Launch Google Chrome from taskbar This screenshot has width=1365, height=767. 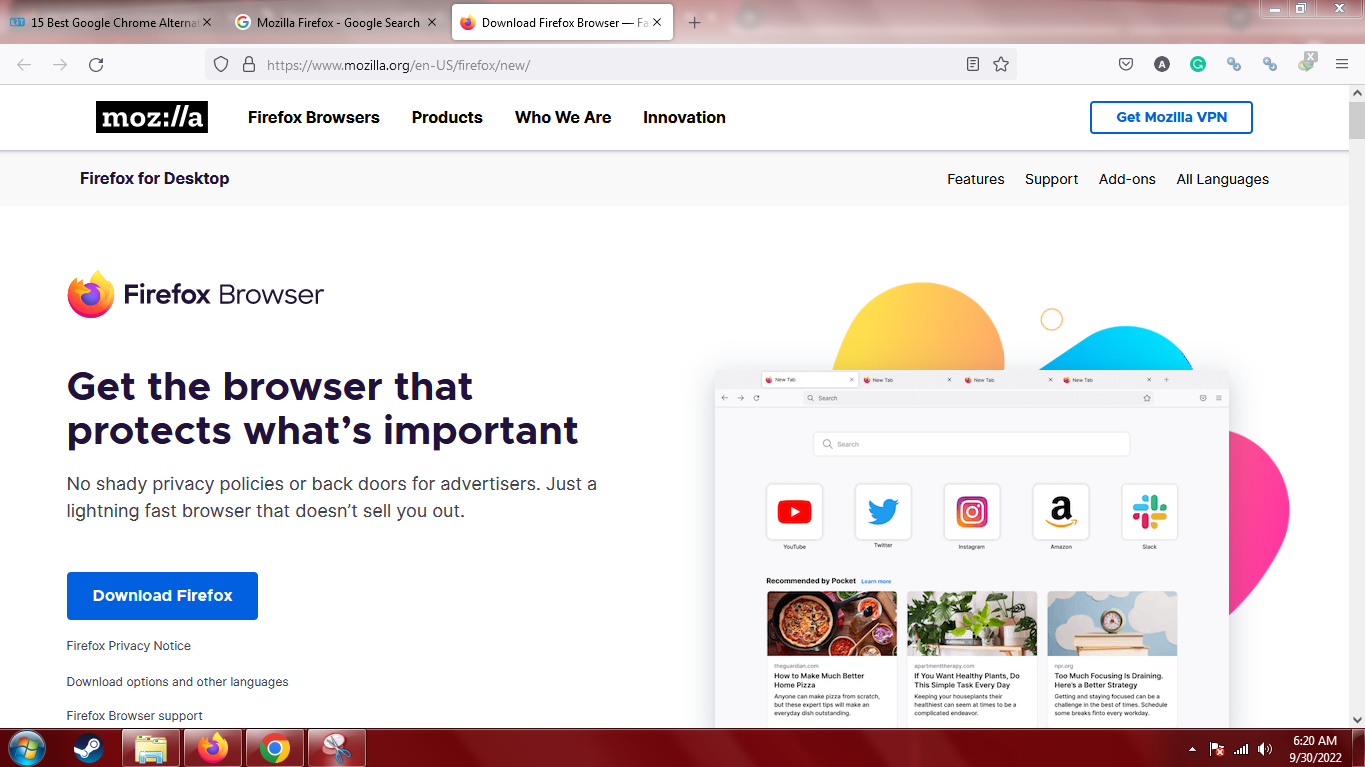pyautogui.click(x=275, y=748)
